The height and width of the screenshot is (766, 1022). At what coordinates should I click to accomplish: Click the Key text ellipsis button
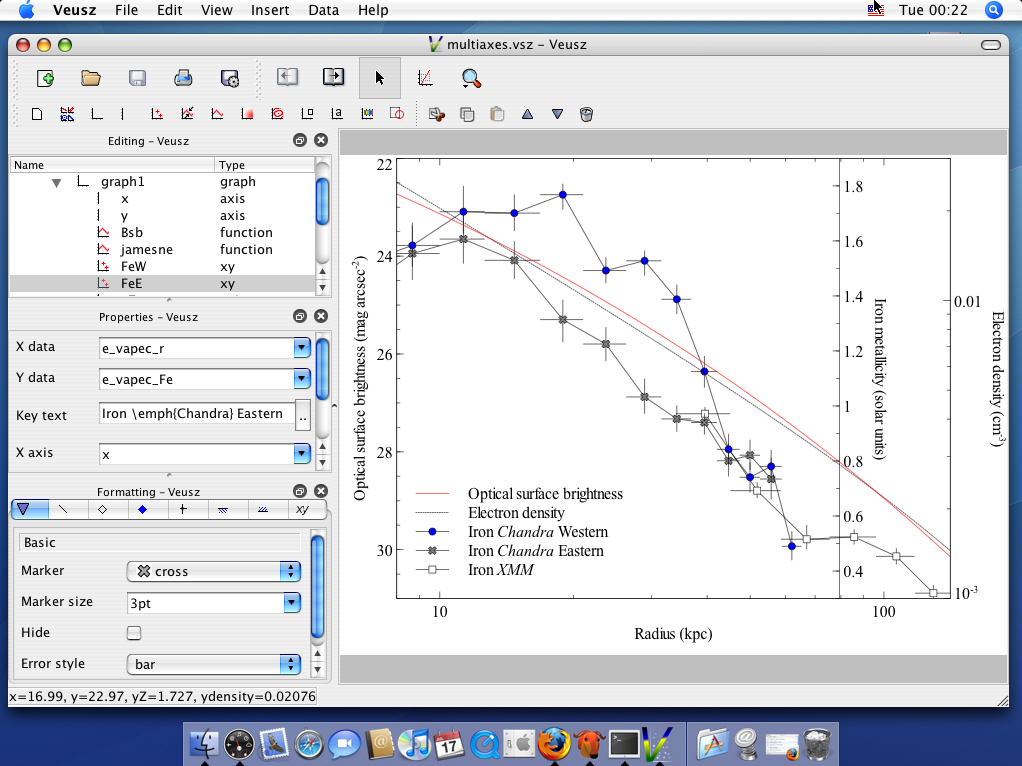(x=303, y=415)
